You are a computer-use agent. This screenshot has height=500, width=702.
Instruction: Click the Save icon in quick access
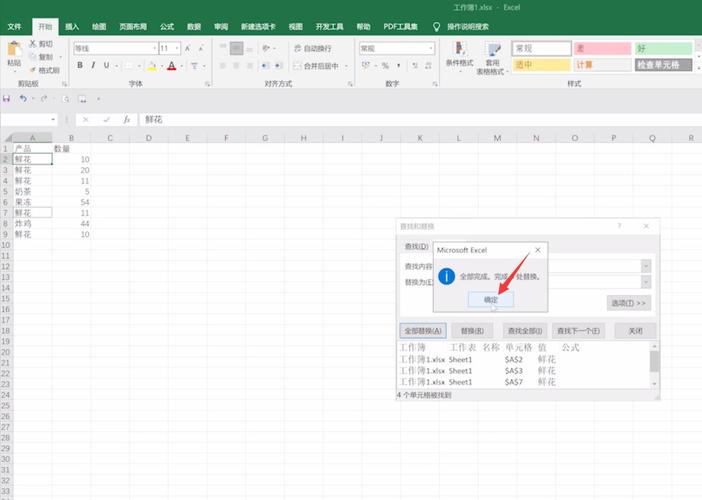point(6,99)
